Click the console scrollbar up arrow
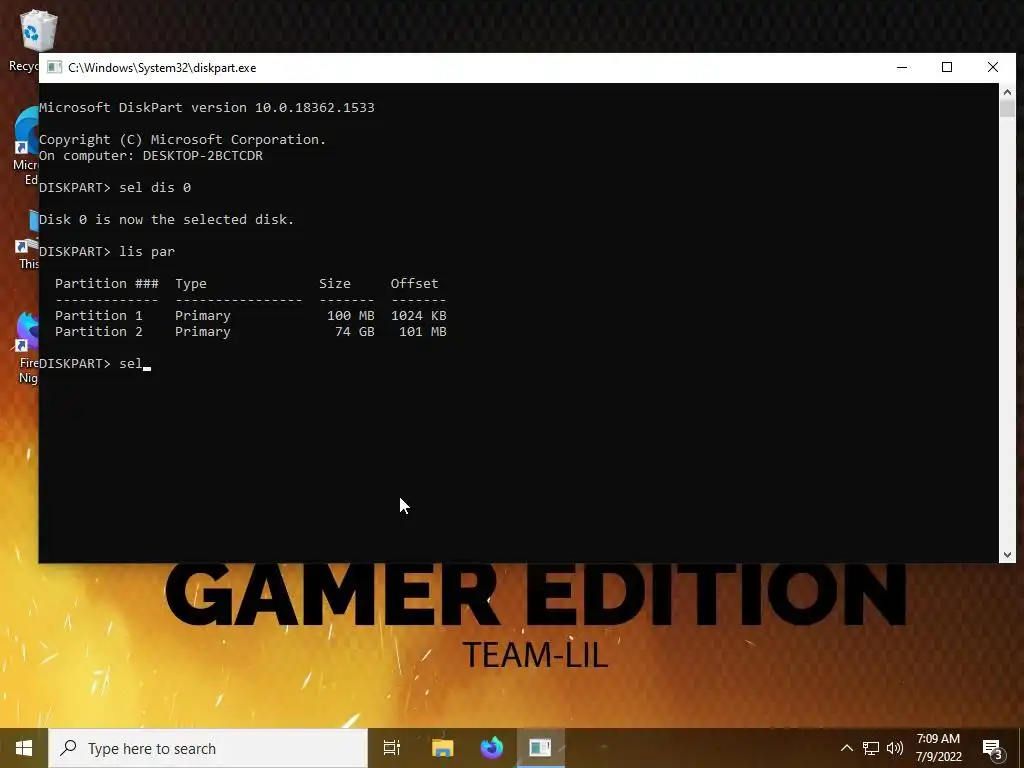The height and width of the screenshot is (768, 1024). tap(1007, 92)
